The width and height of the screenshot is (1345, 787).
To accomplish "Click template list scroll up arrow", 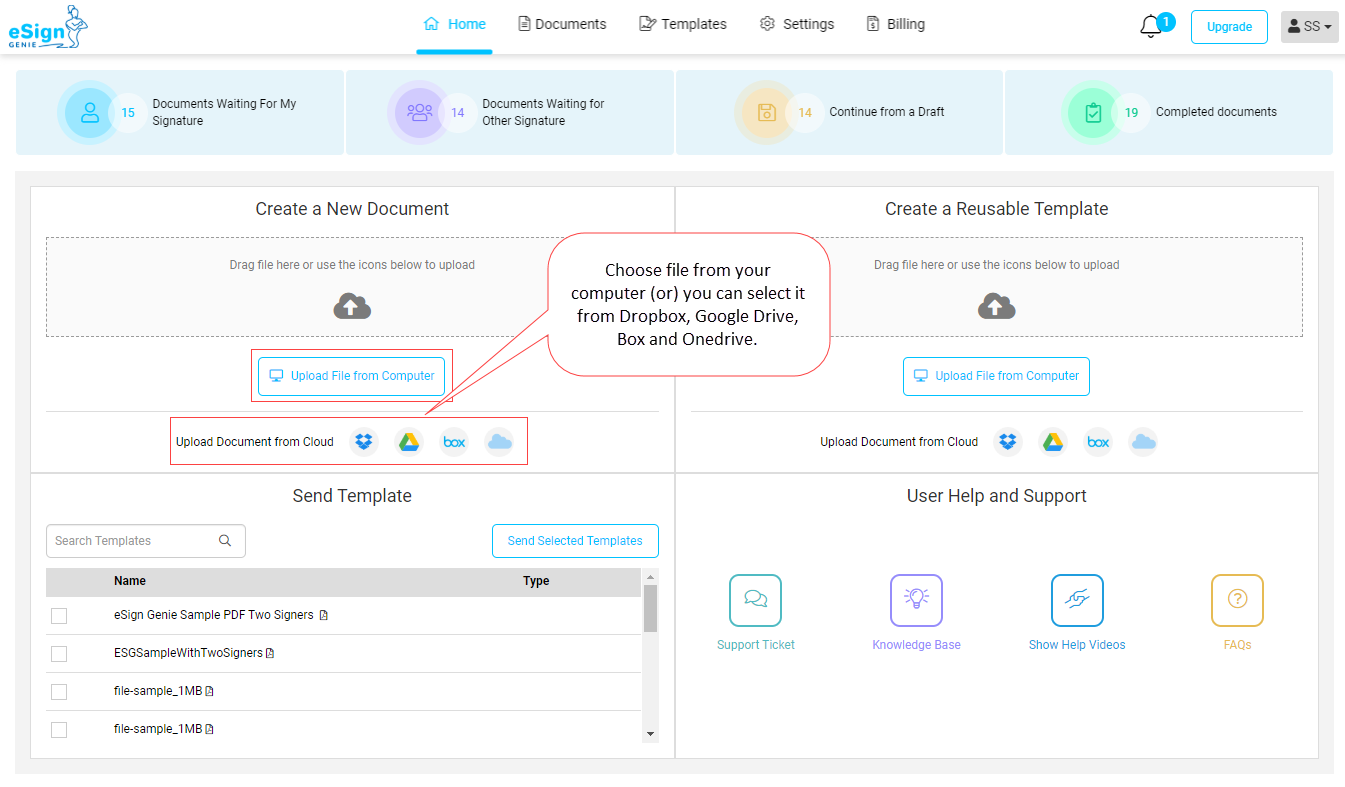I will pyautogui.click(x=650, y=577).
